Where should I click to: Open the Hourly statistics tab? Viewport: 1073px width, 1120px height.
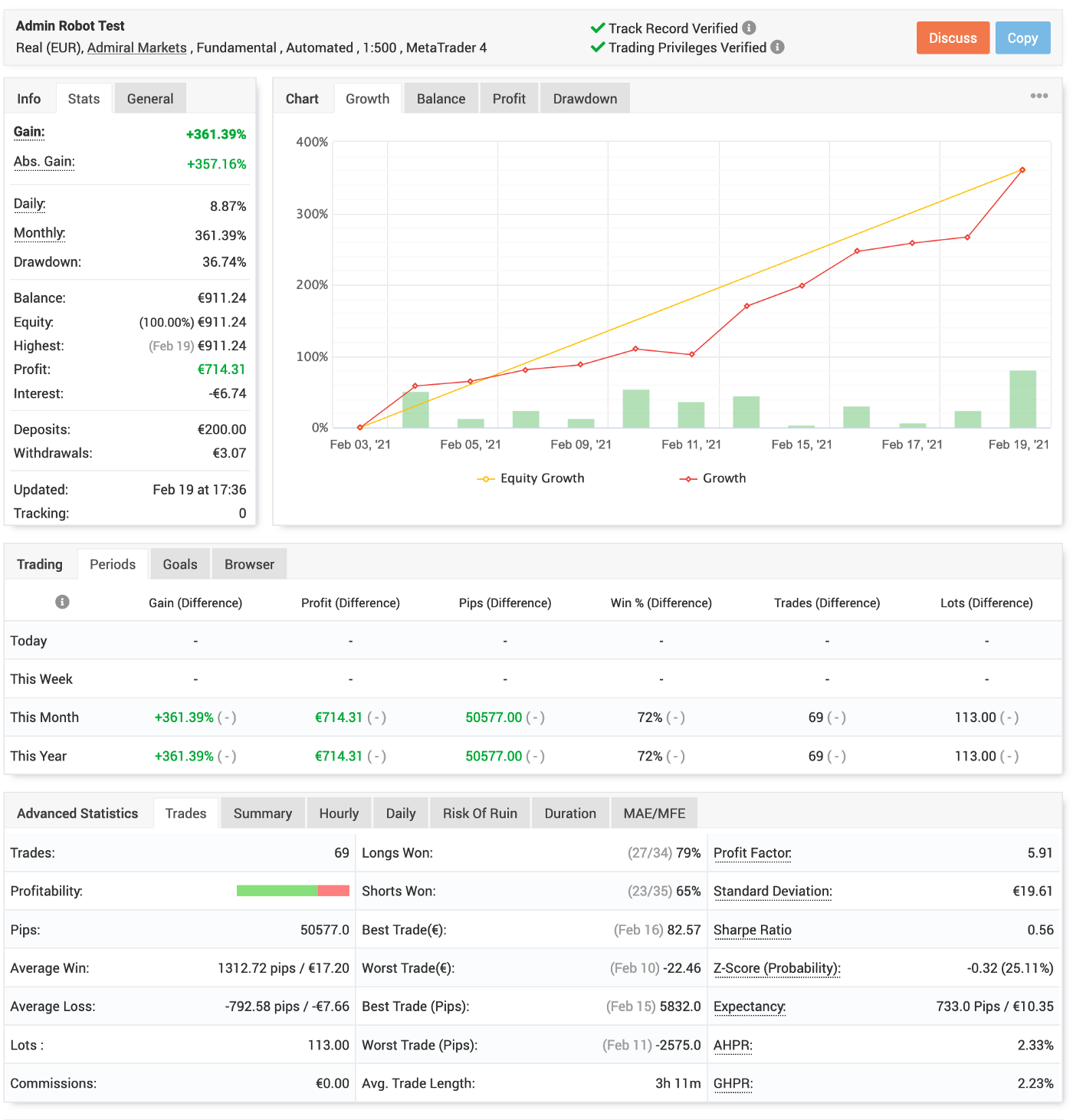point(339,813)
